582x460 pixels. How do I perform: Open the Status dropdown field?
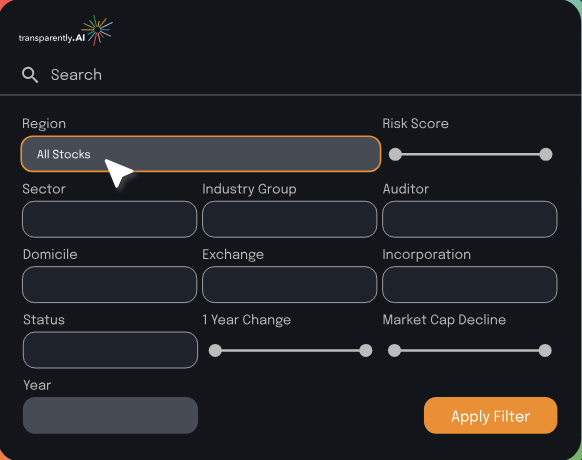click(x=110, y=350)
